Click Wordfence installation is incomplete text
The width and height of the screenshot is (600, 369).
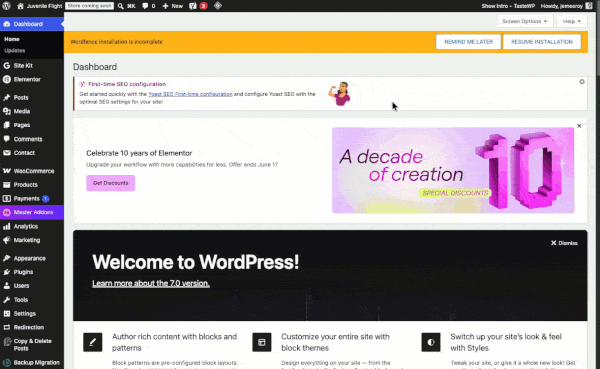coord(117,42)
